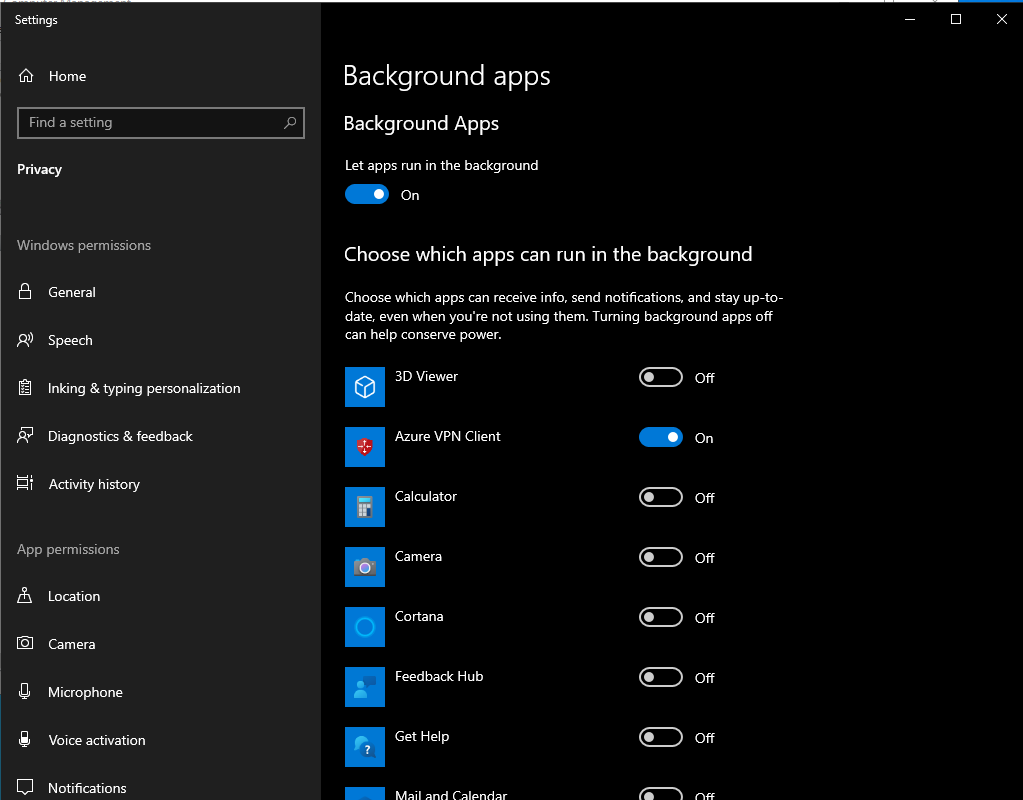The width and height of the screenshot is (1023, 800).
Task: Disable Azure VPN Client background toggle
Action: pos(661,437)
